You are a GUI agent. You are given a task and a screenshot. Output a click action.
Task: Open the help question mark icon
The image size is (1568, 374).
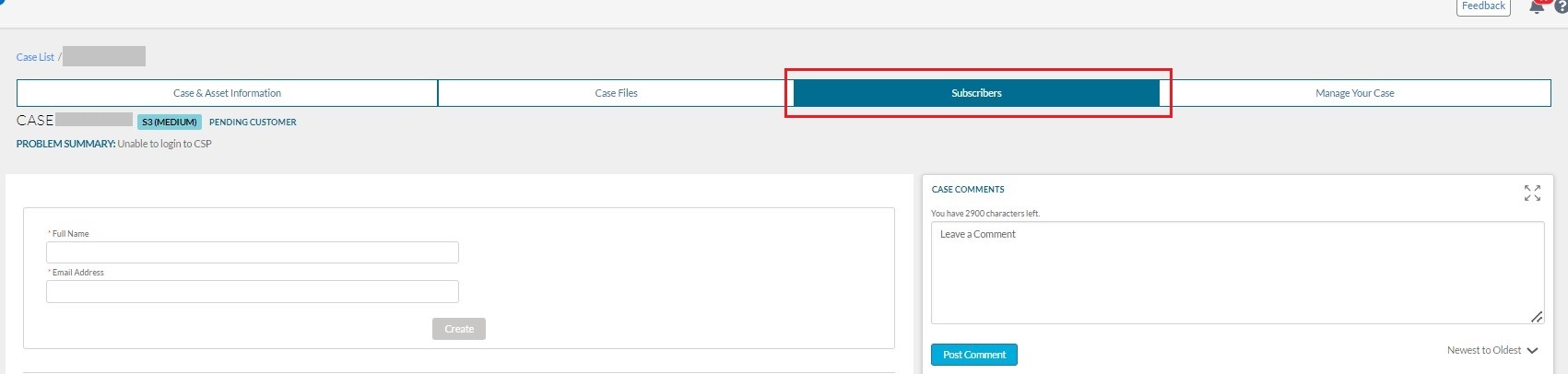point(1561,6)
